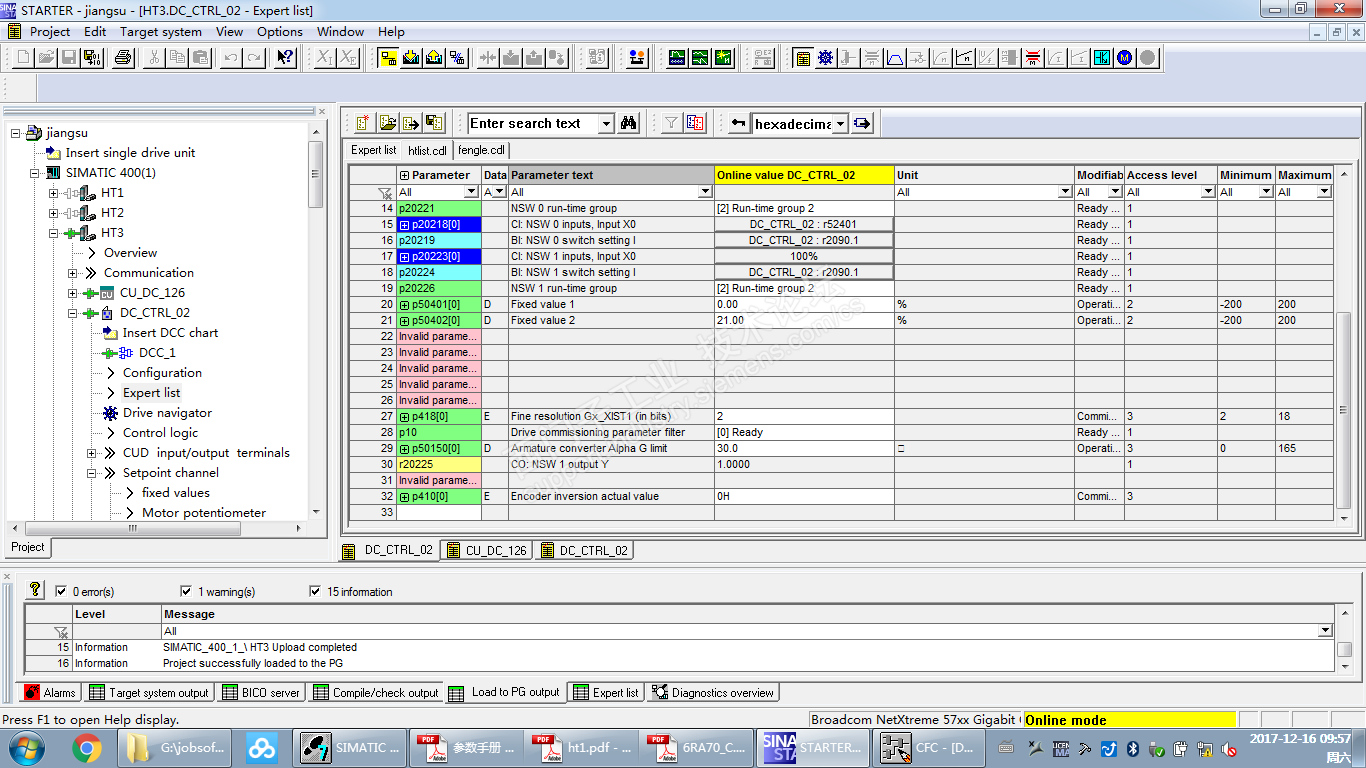Click the right arrow icon after hexadecimal box
Screen dimensions: 1366x768
(862, 123)
